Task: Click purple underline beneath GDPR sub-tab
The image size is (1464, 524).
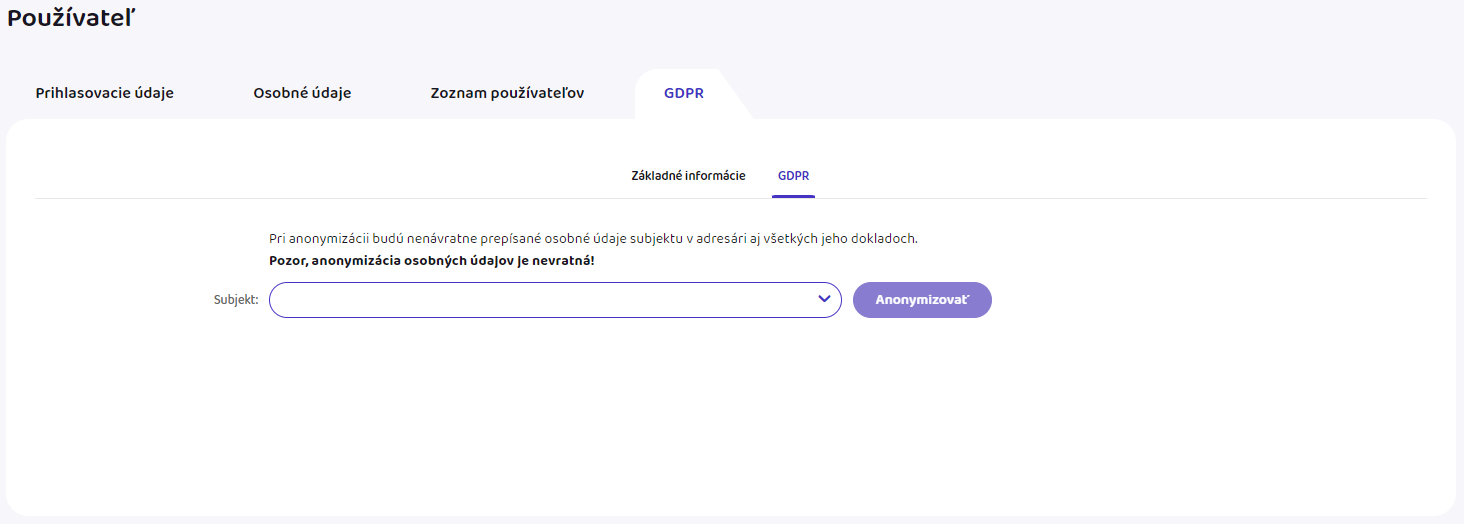Action: coord(793,196)
